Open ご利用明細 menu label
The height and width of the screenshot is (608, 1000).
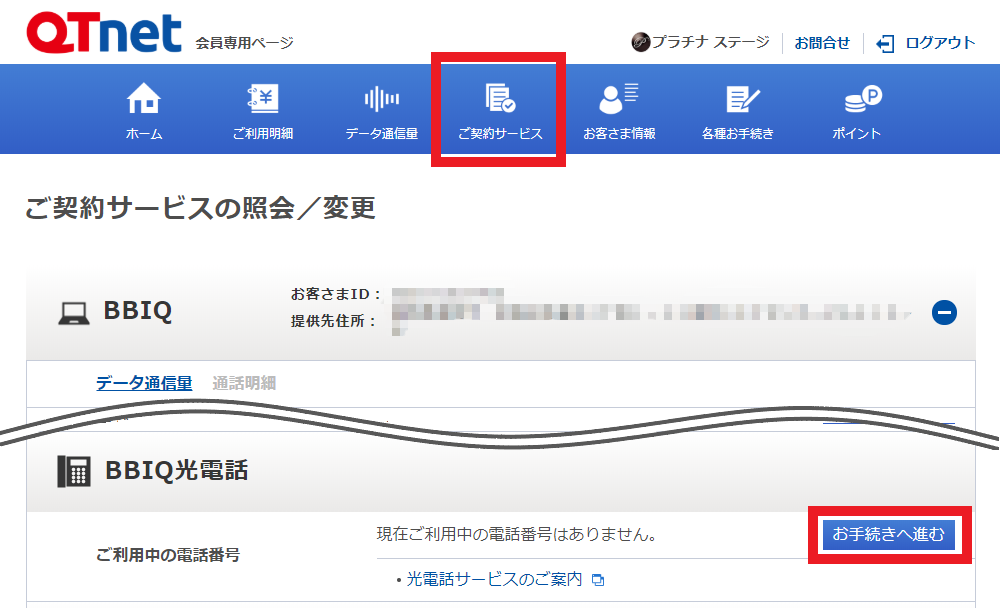click(x=263, y=133)
